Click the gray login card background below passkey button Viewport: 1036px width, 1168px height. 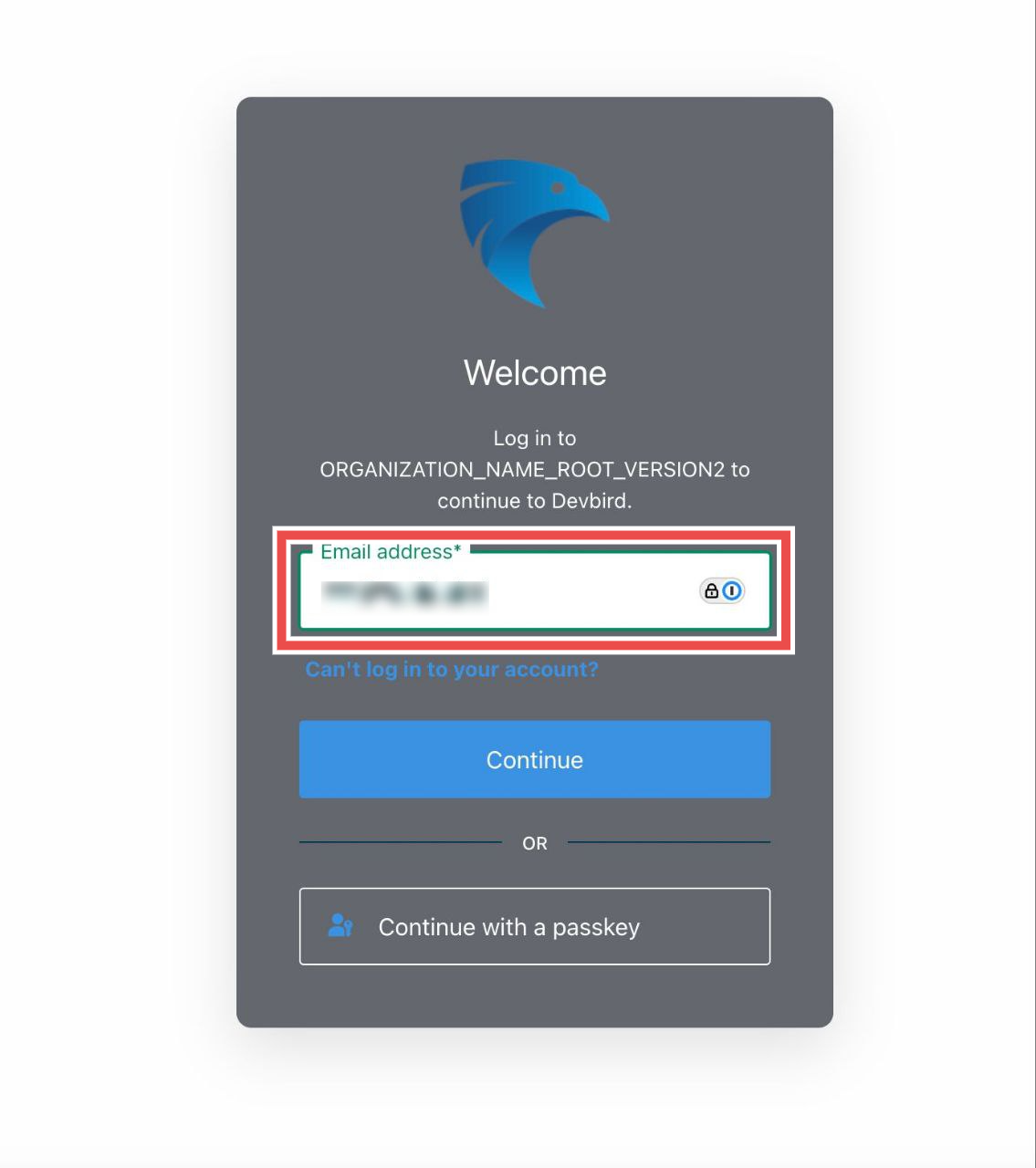tap(535, 996)
